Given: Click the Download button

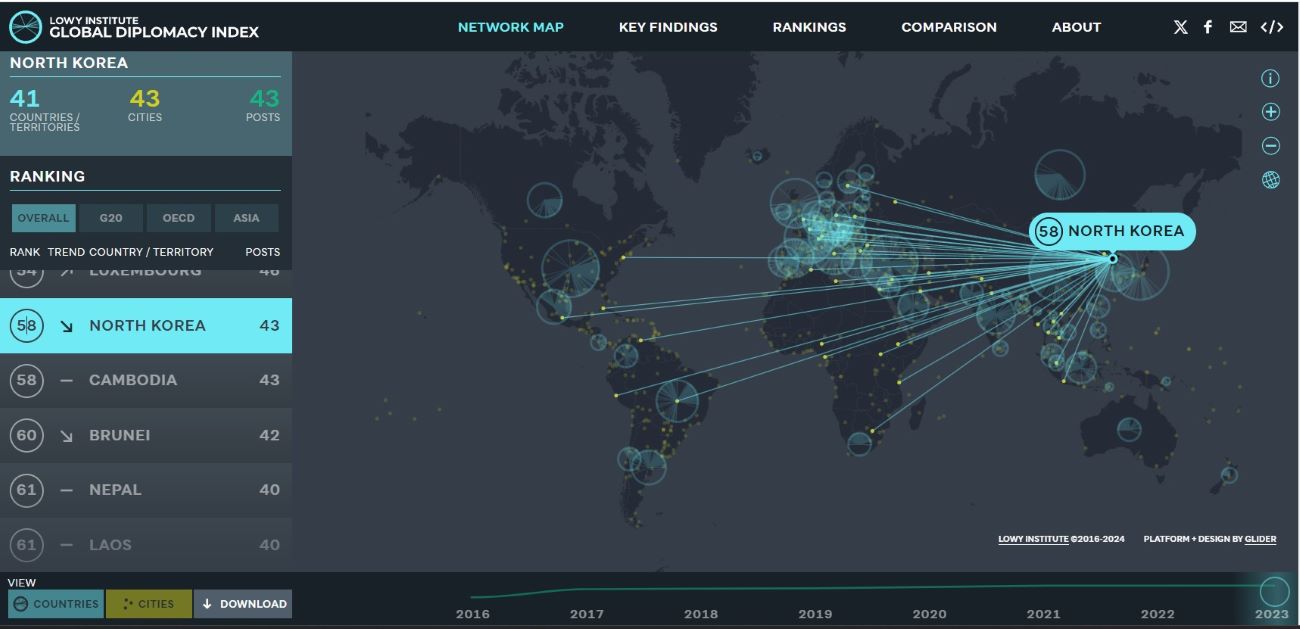Looking at the screenshot, I should point(243,604).
